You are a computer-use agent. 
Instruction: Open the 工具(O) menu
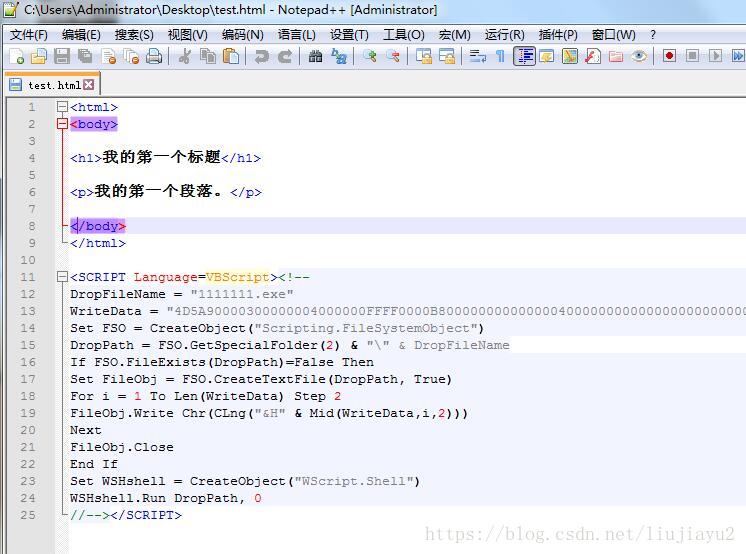[404, 35]
